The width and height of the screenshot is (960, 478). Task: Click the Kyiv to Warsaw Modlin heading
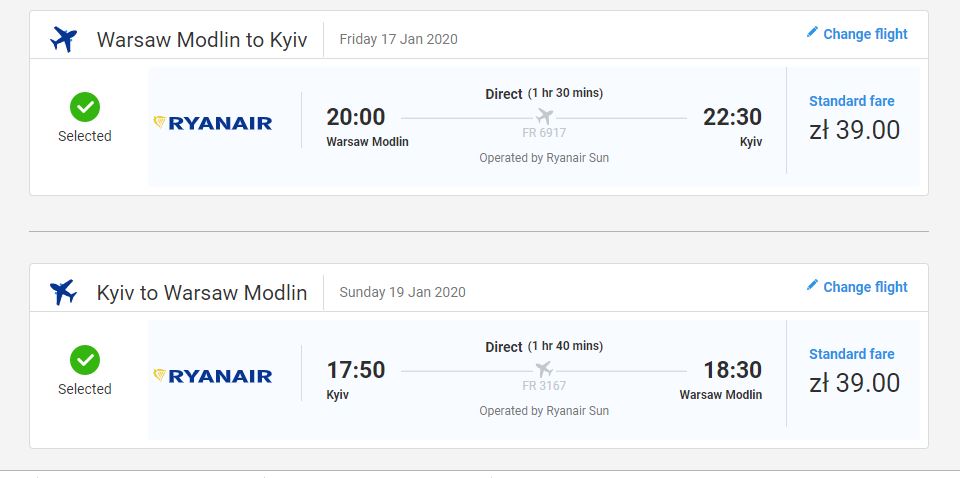click(202, 293)
